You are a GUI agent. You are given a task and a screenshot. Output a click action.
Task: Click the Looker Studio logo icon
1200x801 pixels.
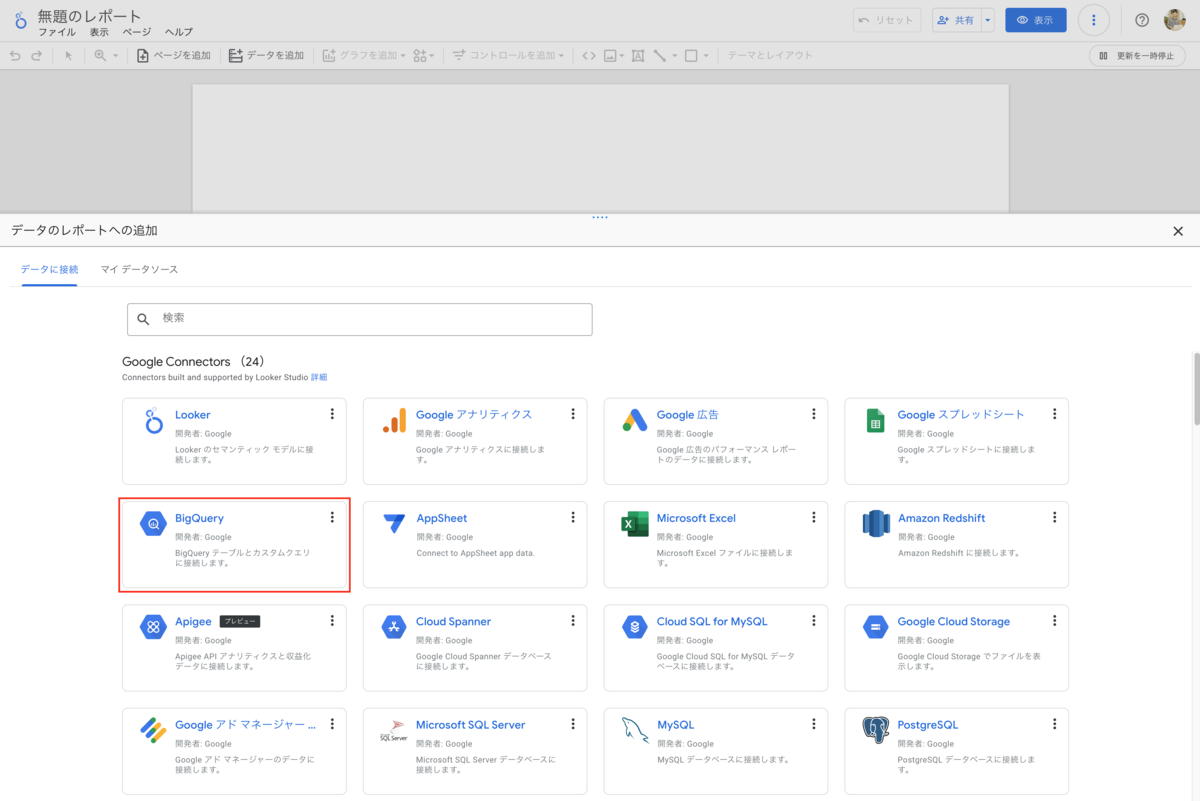click(x=20, y=20)
